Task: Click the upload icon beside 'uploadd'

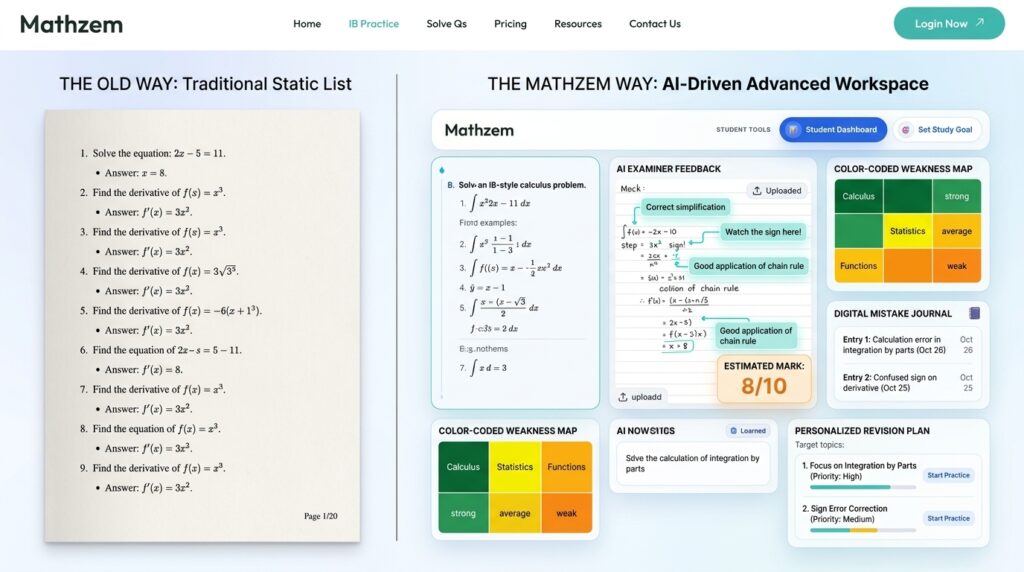Action: (x=623, y=397)
